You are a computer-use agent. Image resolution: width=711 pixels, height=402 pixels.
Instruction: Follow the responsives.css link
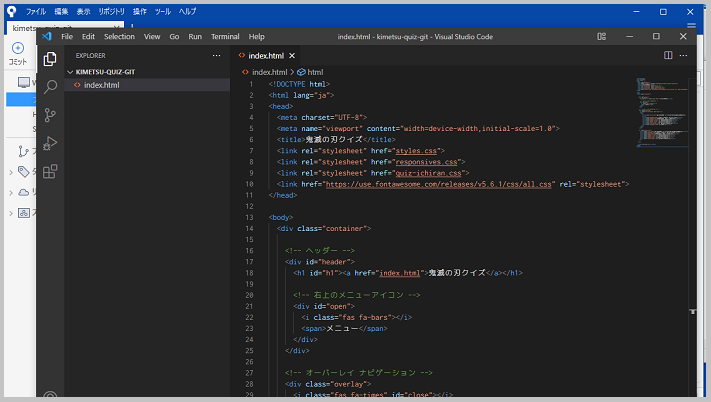coord(426,162)
